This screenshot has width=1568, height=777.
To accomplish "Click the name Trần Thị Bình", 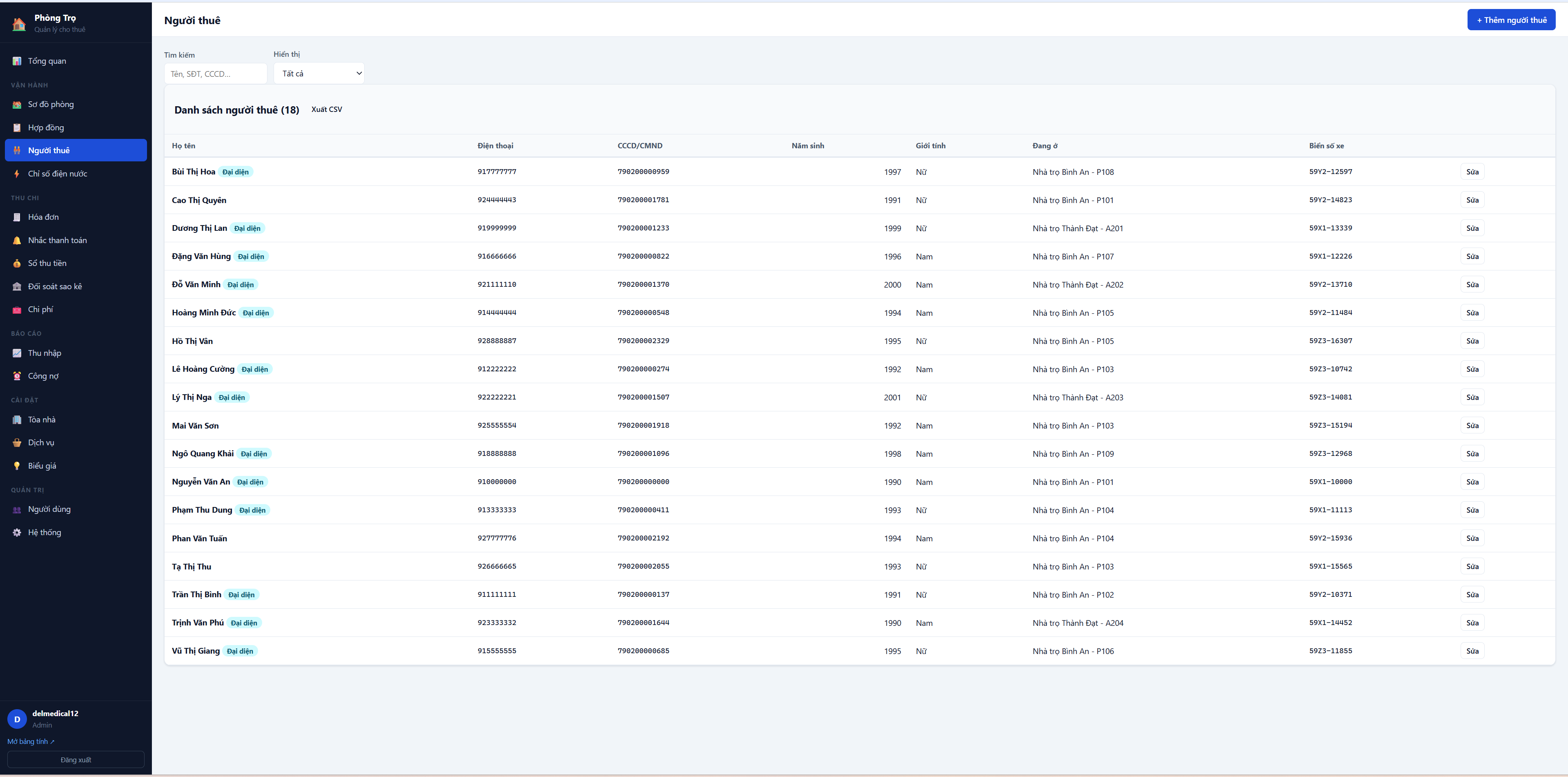I will pos(196,594).
